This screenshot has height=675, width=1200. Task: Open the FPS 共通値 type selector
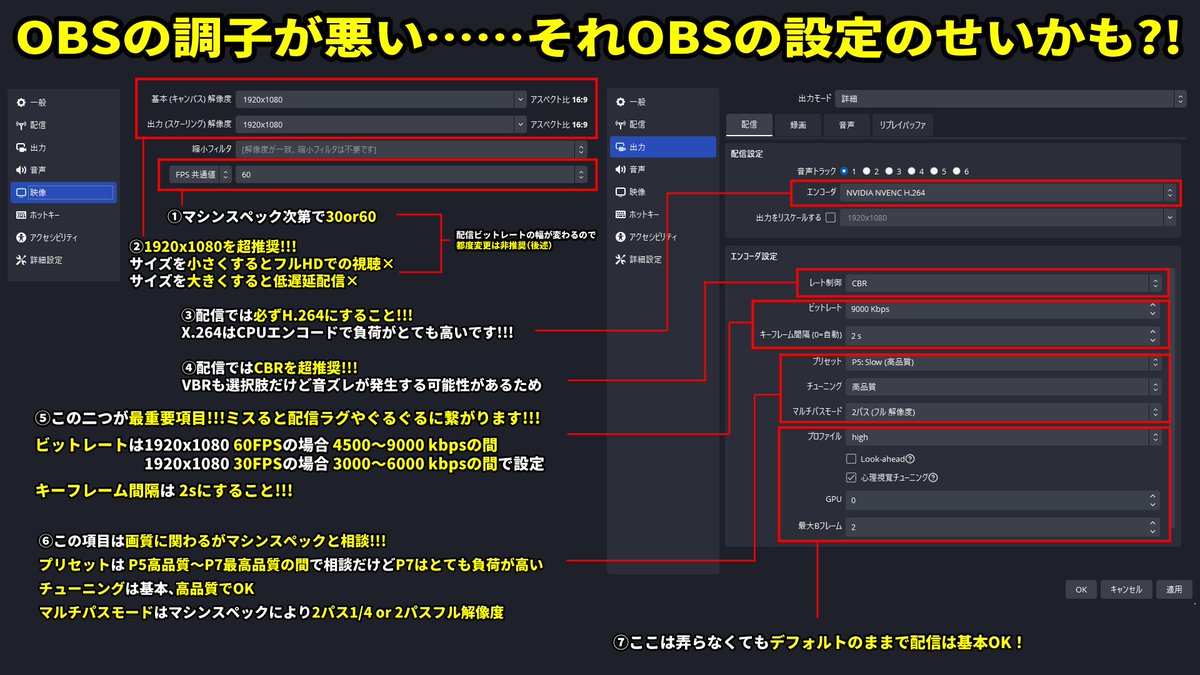coord(200,175)
